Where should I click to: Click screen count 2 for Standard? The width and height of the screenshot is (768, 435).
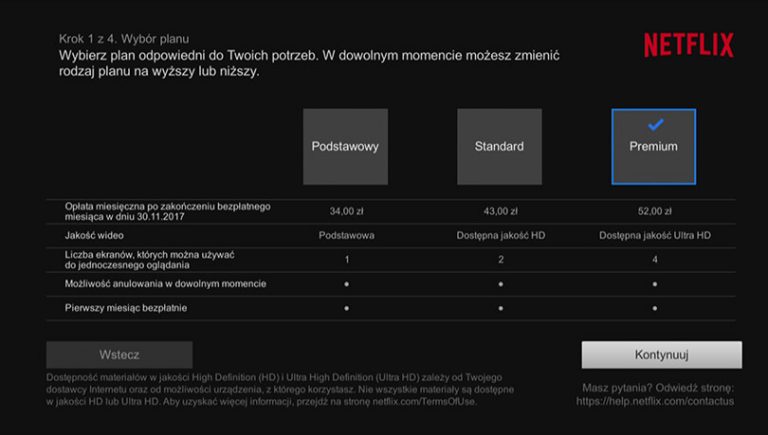(x=500, y=259)
